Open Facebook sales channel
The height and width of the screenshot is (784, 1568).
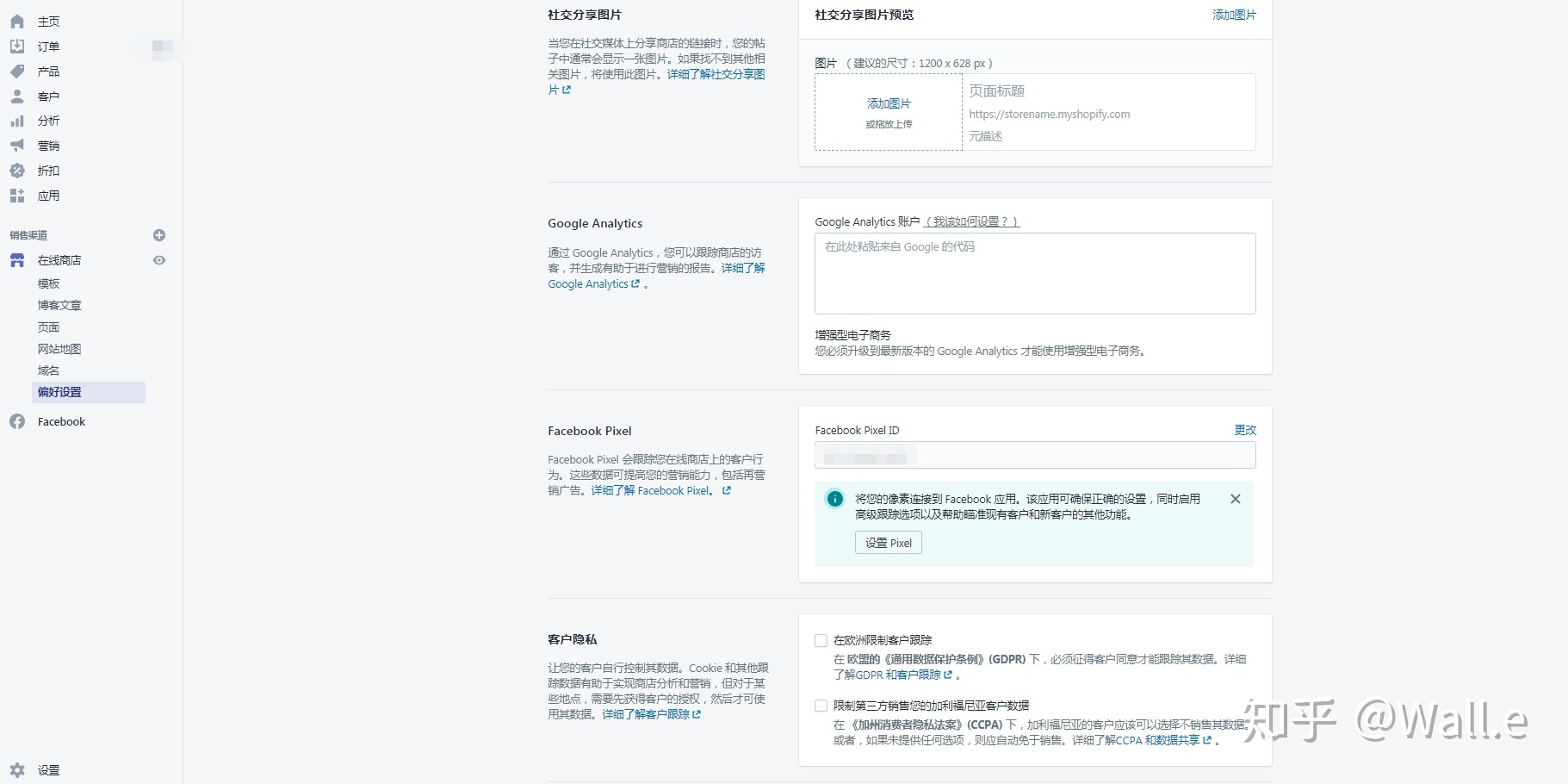[61, 421]
